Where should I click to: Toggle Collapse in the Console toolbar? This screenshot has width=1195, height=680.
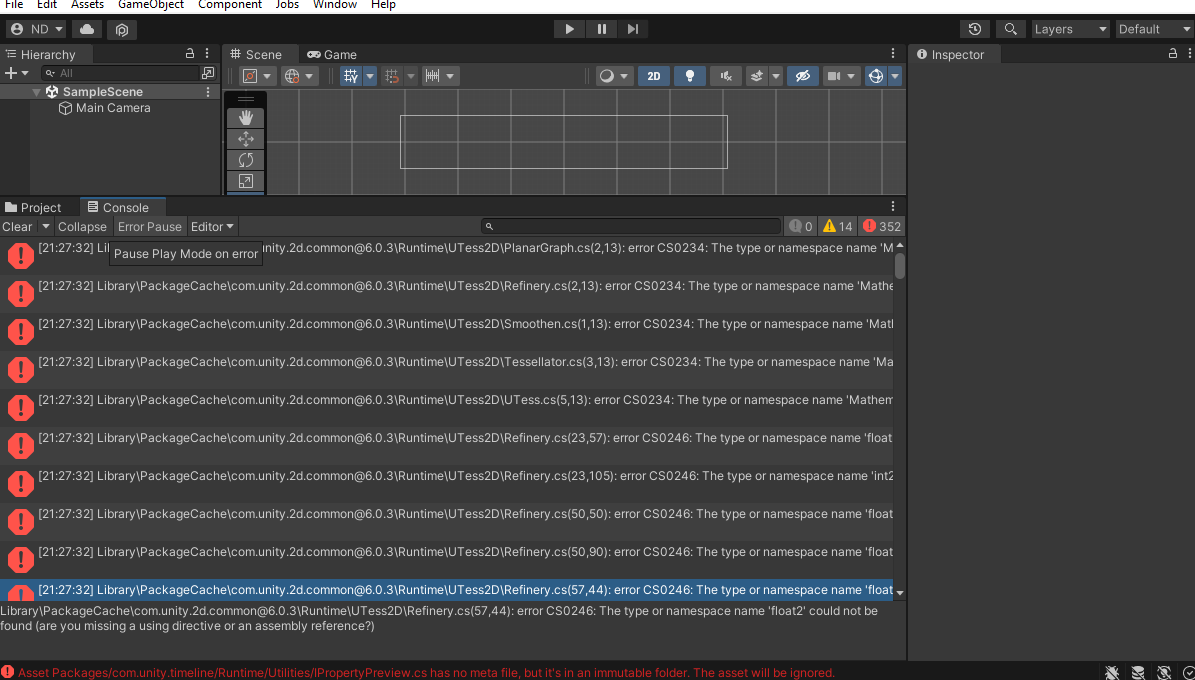(x=82, y=226)
